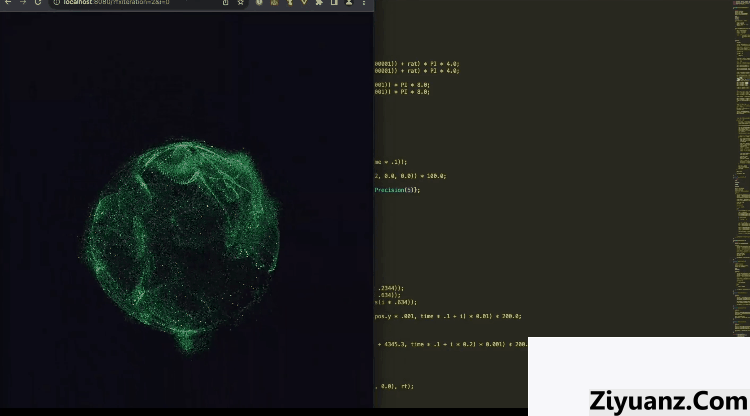The image size is (750, 416).
Task: Click the code line containing 4345.3
Action: pos(450,343)
